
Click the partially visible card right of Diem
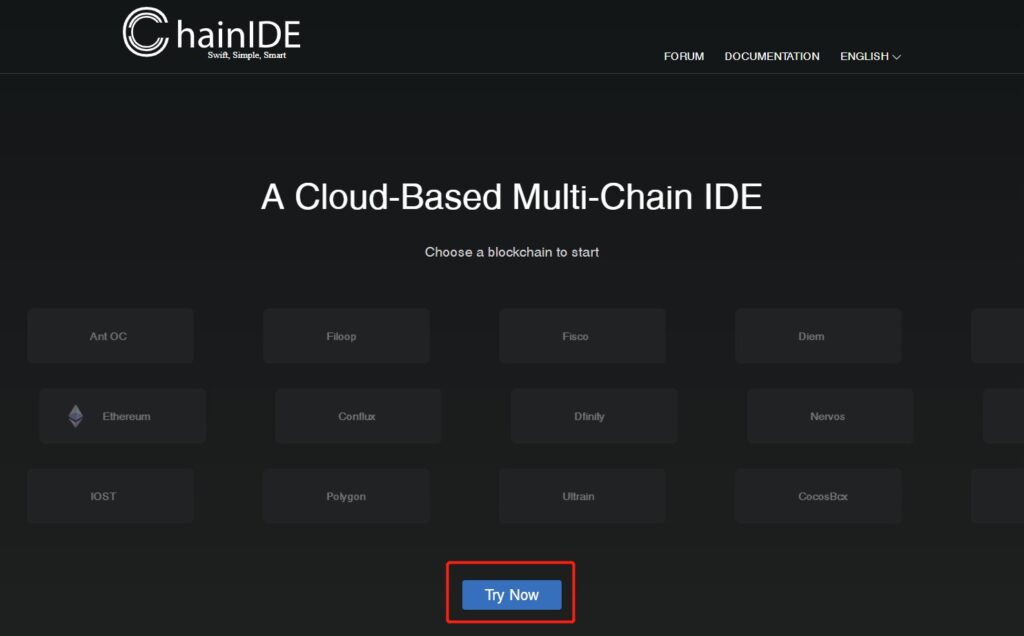[x=998, y=336]
